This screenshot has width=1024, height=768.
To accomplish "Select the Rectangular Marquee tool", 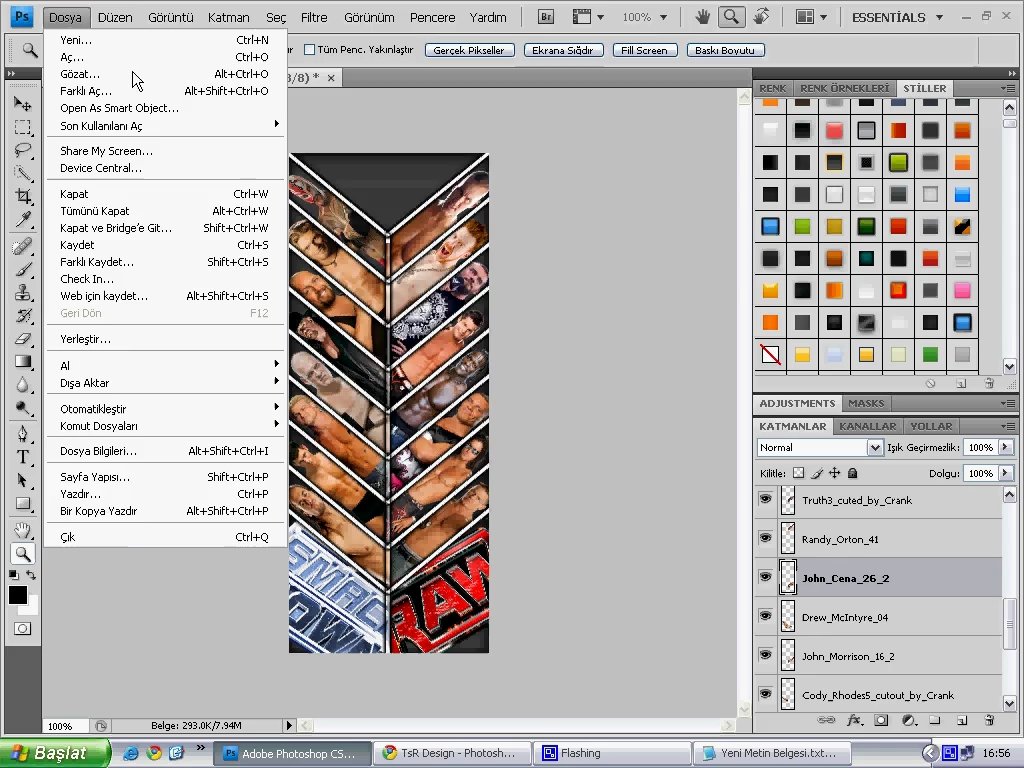I will point(23,127).
